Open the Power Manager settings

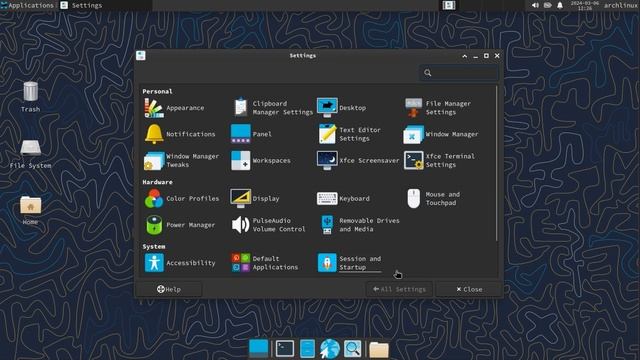180,225
